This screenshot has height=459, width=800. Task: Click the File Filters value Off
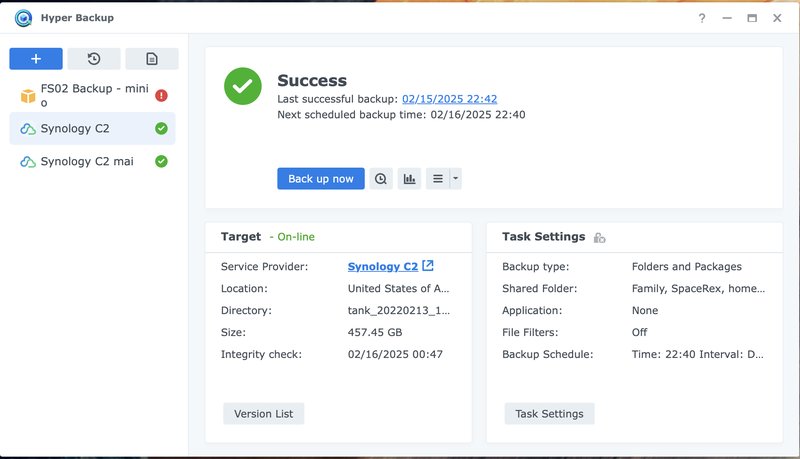639,332
